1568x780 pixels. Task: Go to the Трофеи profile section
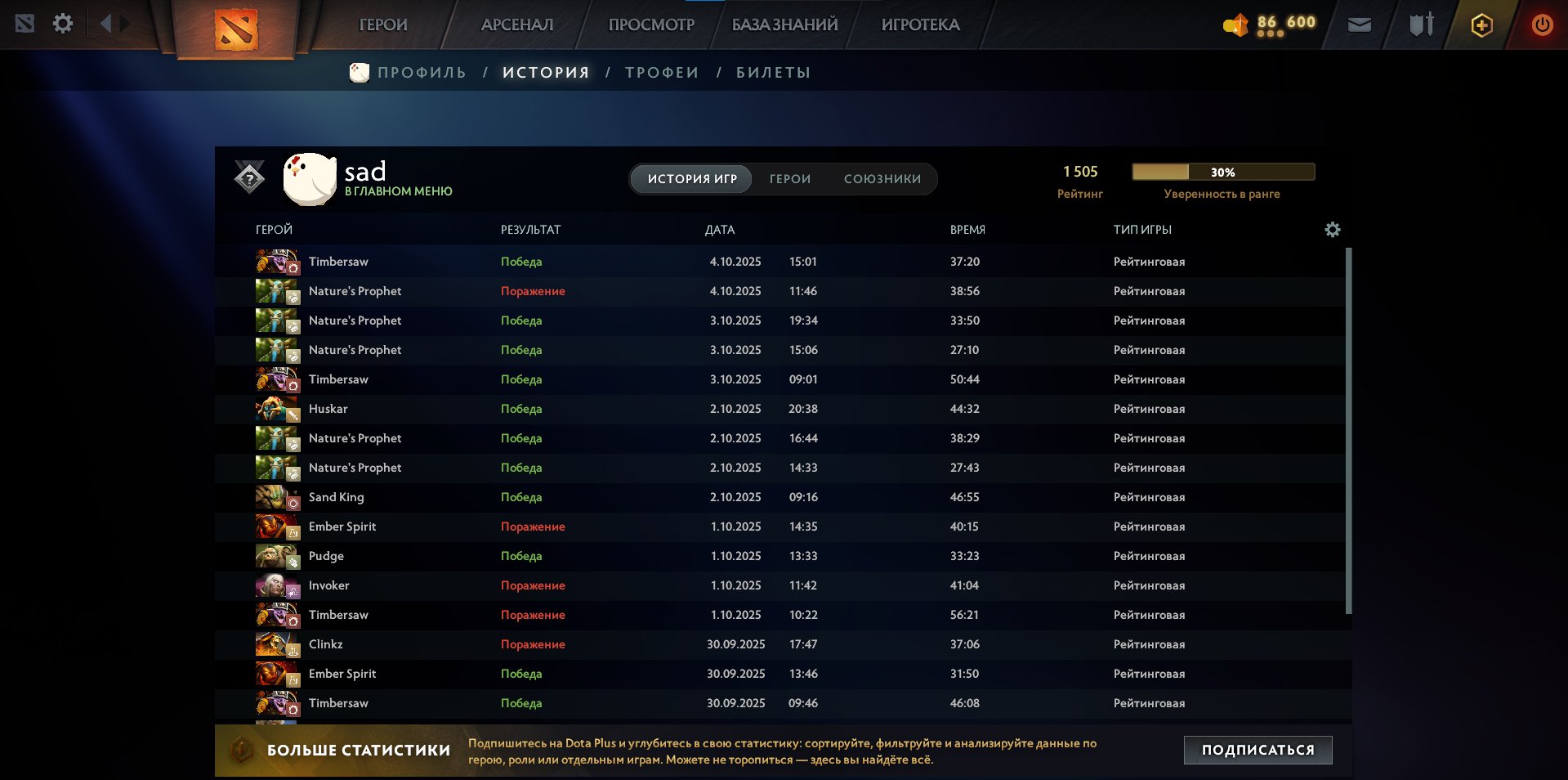click(662, 73)
